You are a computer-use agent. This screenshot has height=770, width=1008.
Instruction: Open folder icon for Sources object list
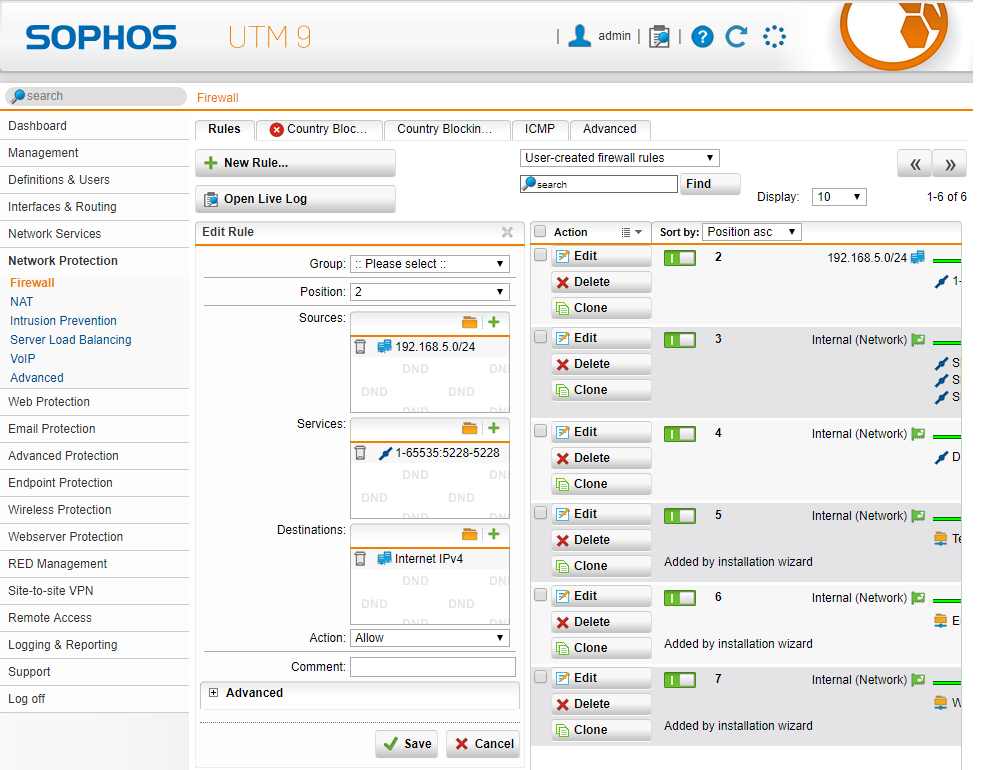click(x=470, y=322)
